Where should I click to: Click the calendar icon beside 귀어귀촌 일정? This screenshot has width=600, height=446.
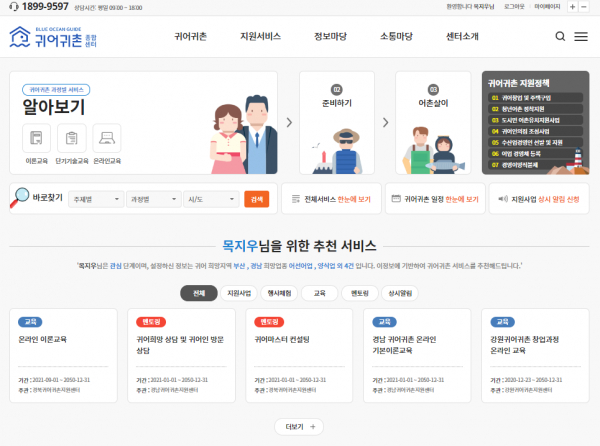pyautogui.click(x=396, y=199)
